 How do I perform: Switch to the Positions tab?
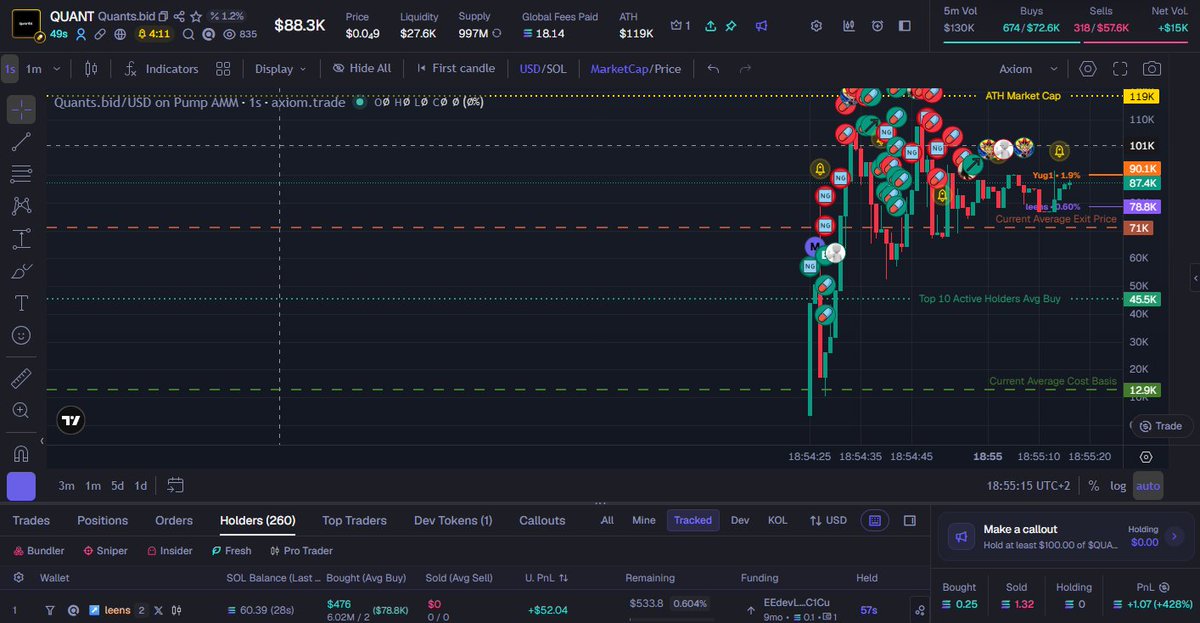(103, 520)
